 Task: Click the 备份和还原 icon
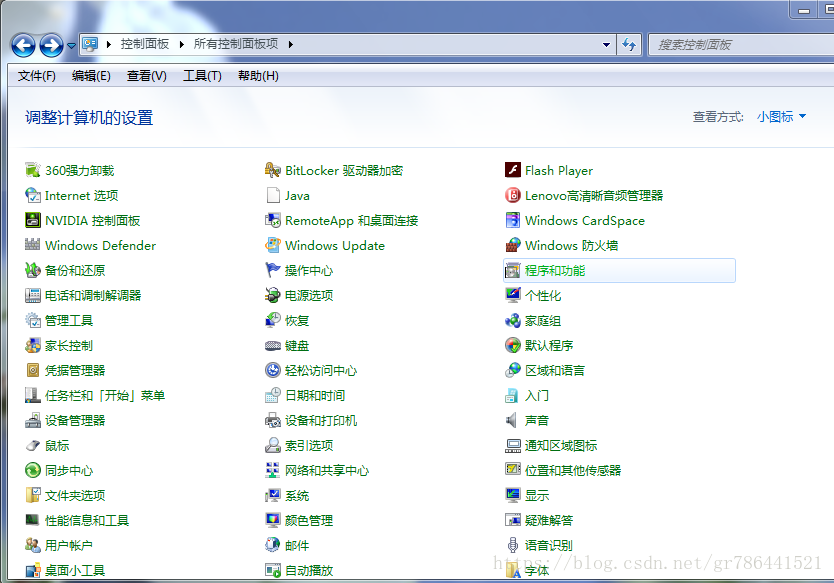(33, 270)
